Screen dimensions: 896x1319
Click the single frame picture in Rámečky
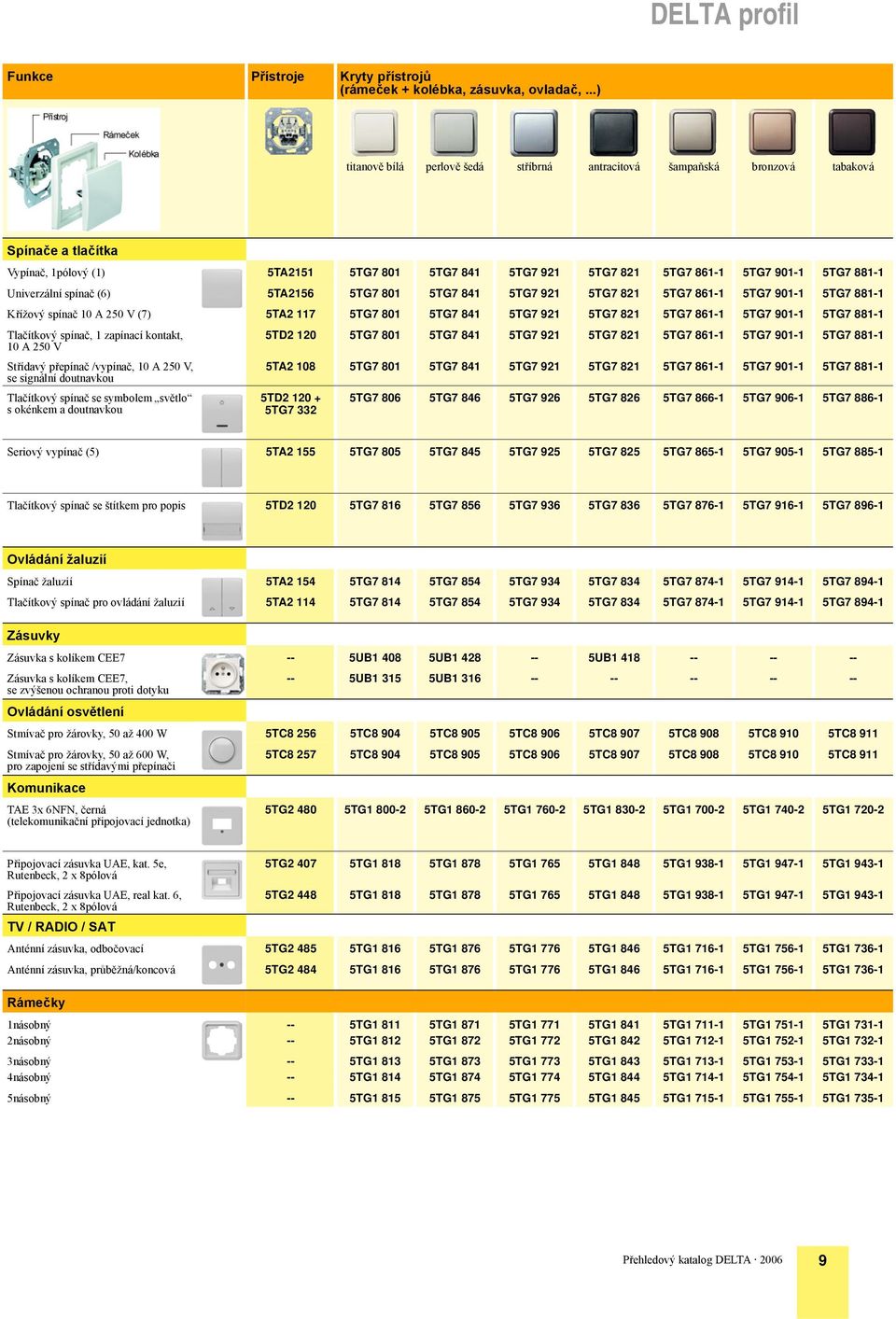tap(222, 1040)
